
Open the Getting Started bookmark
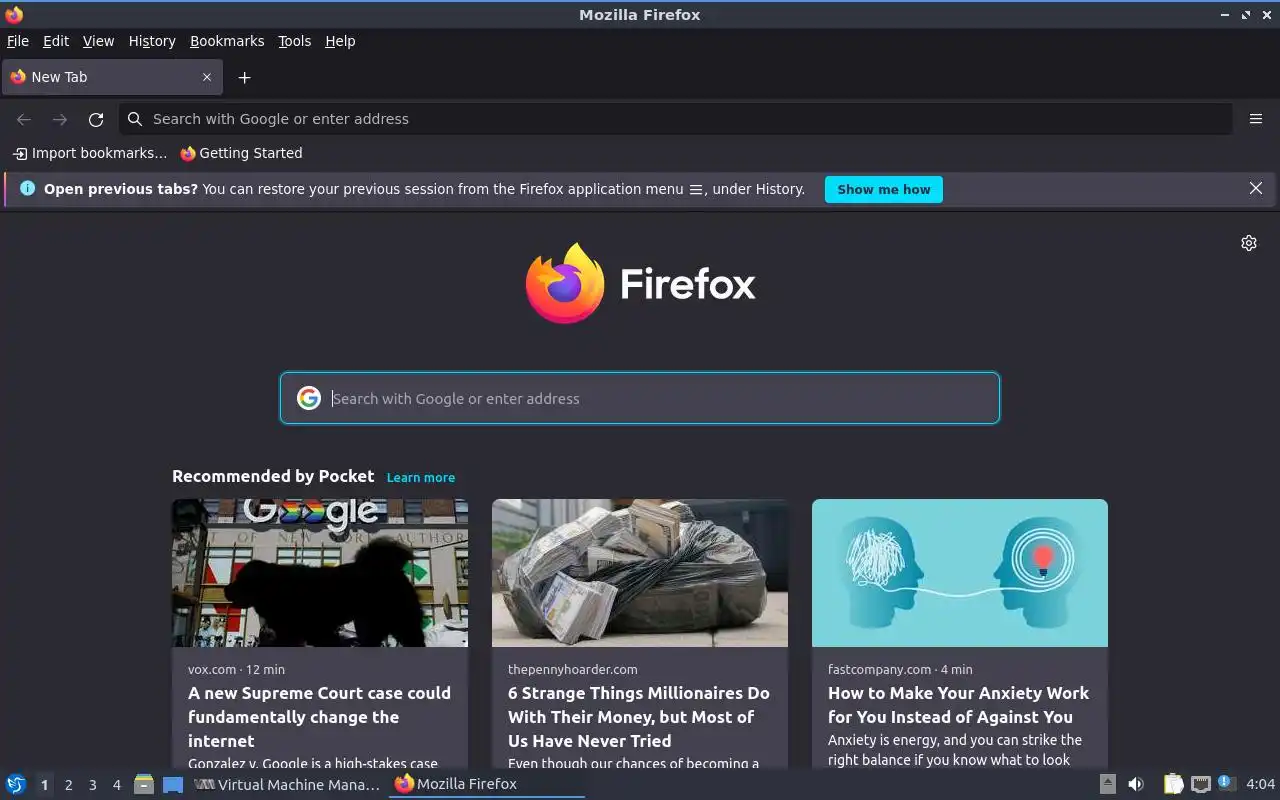coord(241,153)
